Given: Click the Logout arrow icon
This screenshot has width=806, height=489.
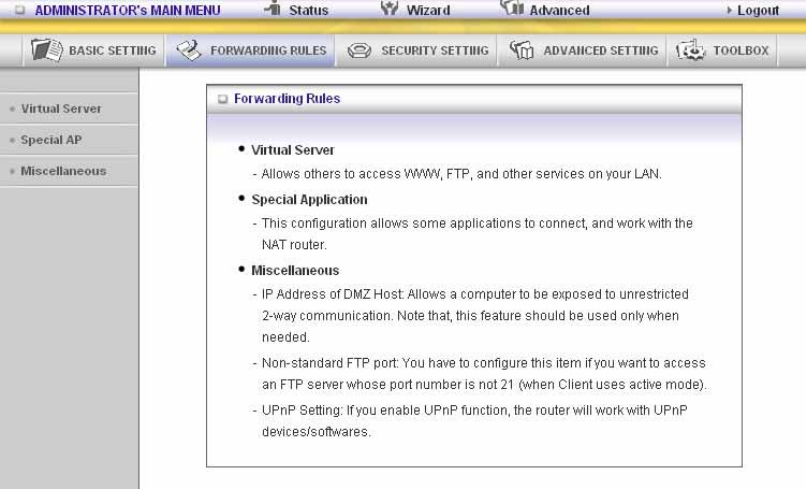Looking at the screenshot, I should pos(729,10).
